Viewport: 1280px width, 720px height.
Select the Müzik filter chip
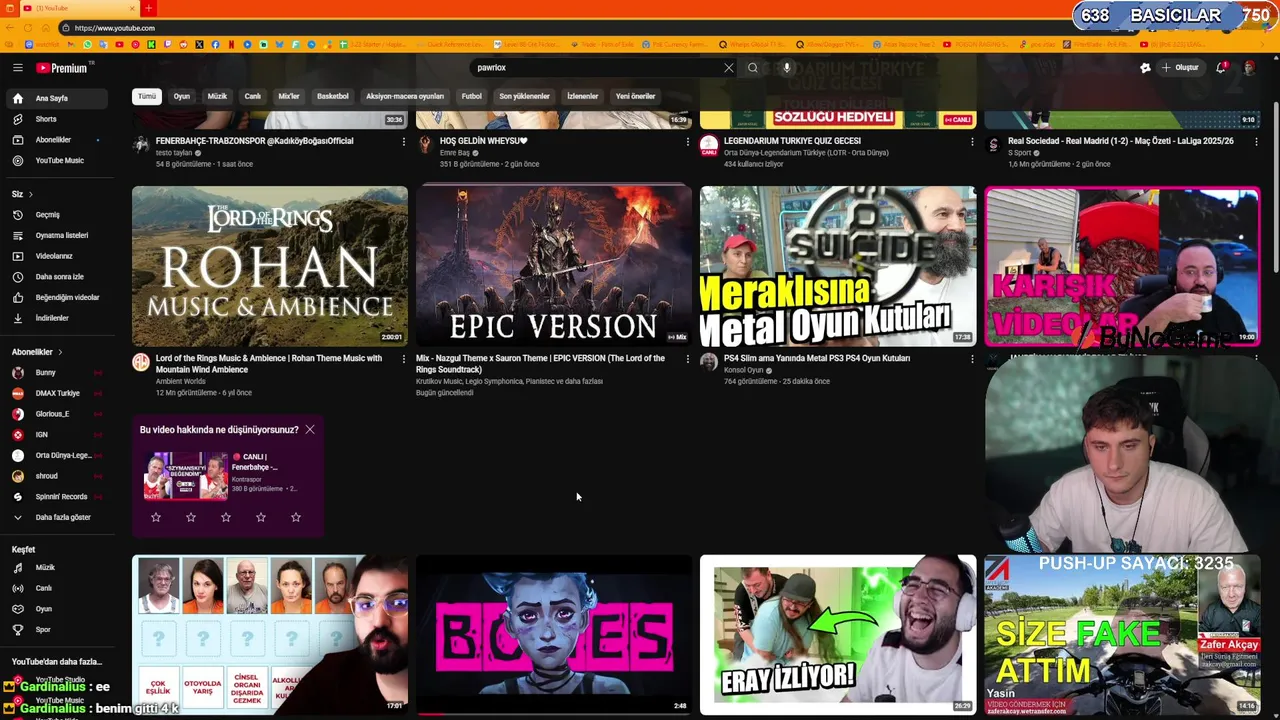217,96
